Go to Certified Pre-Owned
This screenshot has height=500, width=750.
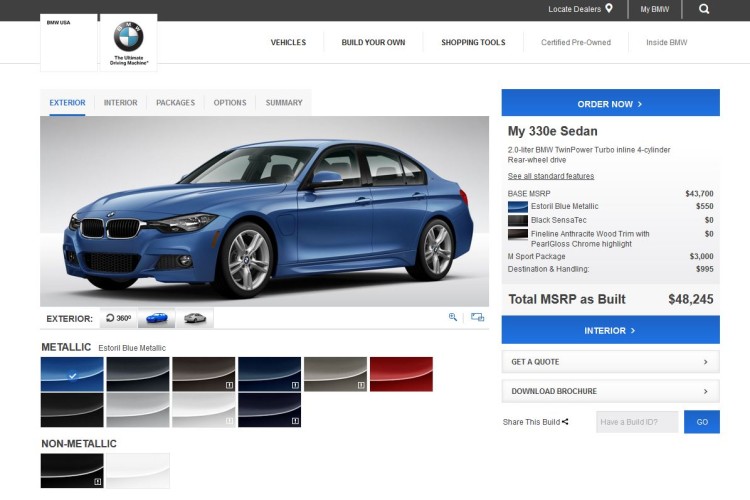[x=576, y=42]
